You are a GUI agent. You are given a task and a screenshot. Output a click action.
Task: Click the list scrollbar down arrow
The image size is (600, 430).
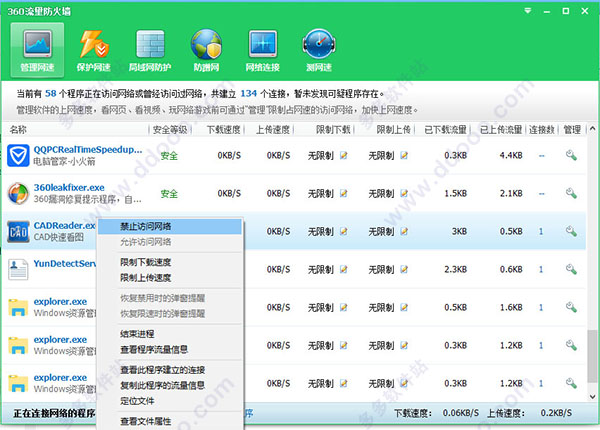coord(592,397)
